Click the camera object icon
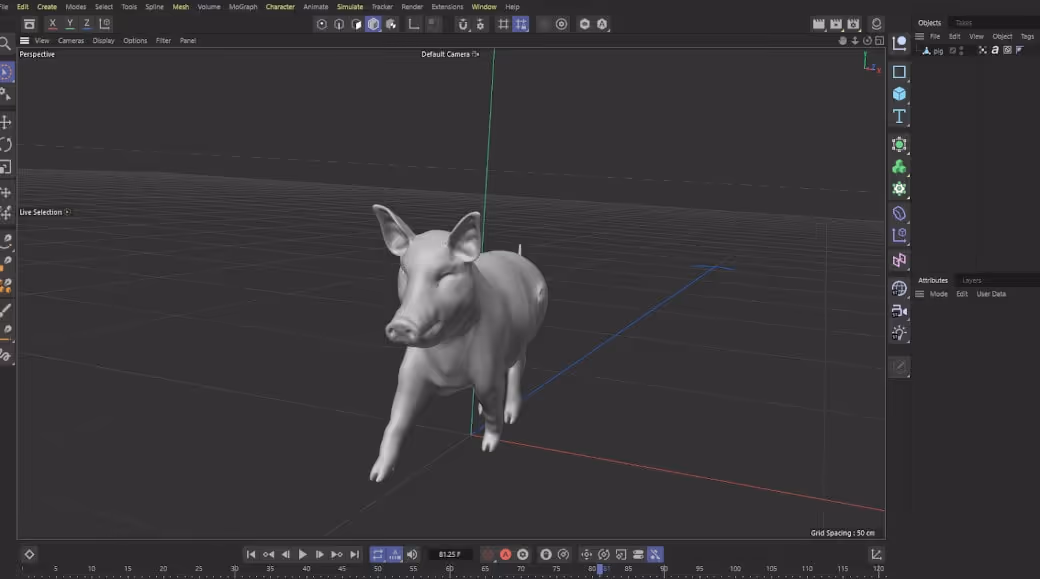Image resolution: width=1040 pixels, height=579 pixels. pyautogui.click(x=899, y=310)
